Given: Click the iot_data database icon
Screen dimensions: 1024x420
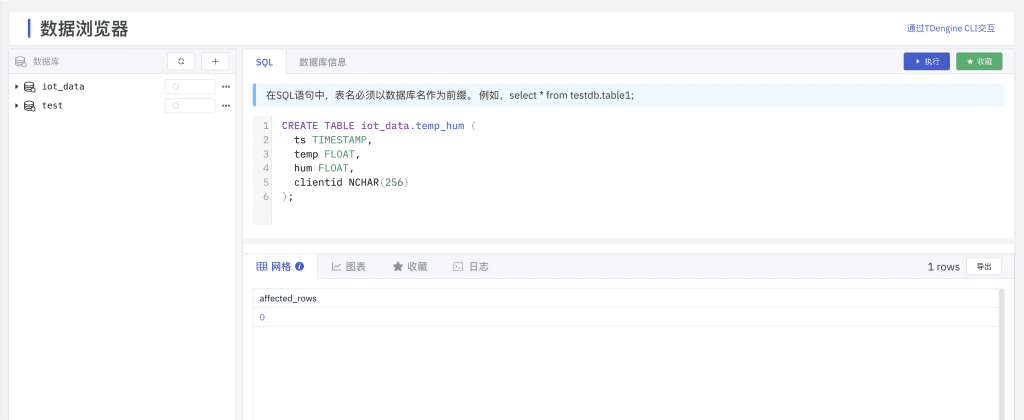Looking at the screenshot, I should (30, 87).
